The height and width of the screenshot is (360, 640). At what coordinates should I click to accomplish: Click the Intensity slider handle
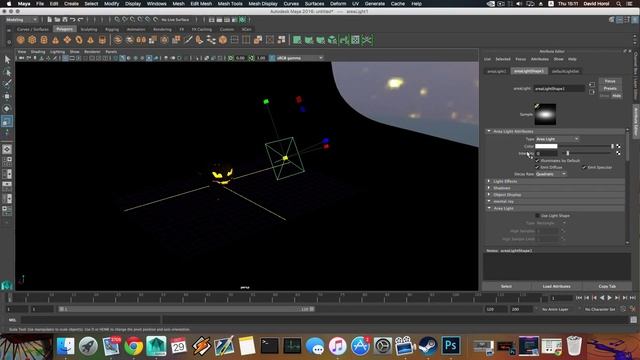567,153
